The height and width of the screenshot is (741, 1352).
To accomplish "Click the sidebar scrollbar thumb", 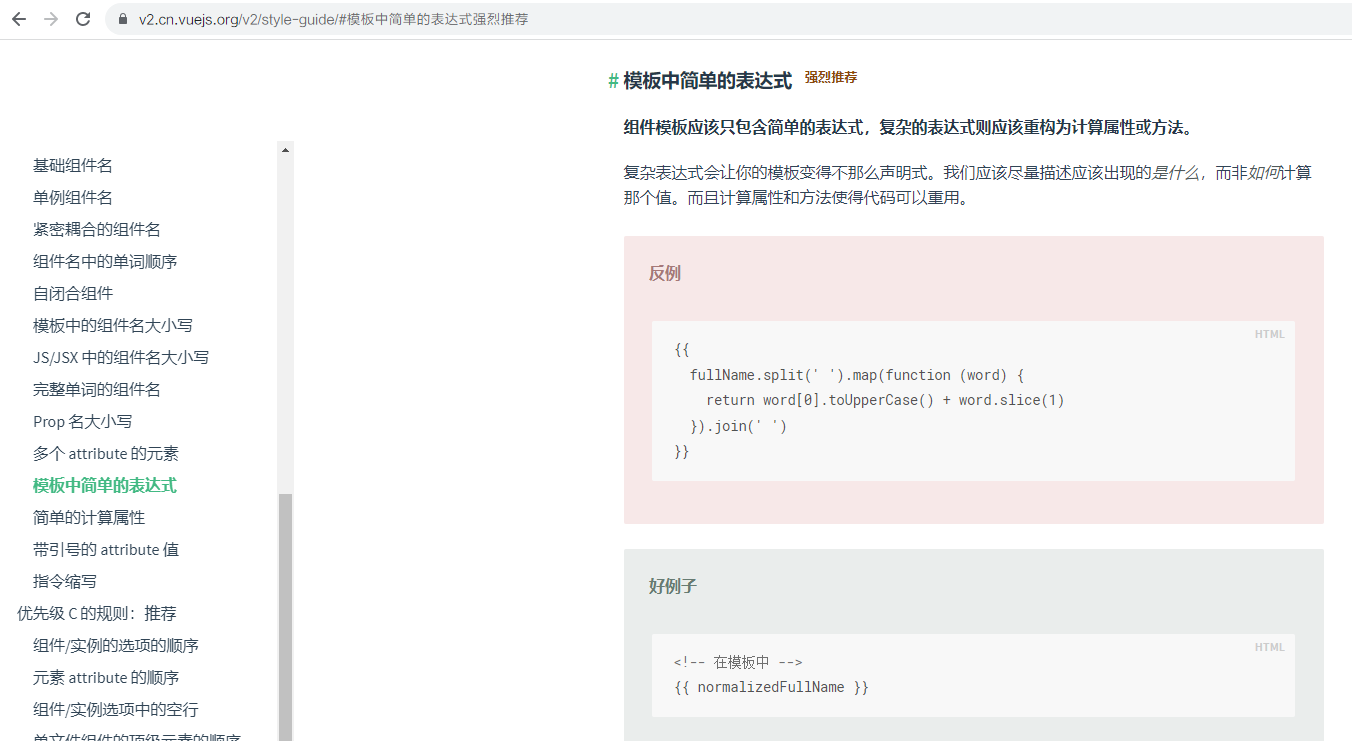I will 286,617.
